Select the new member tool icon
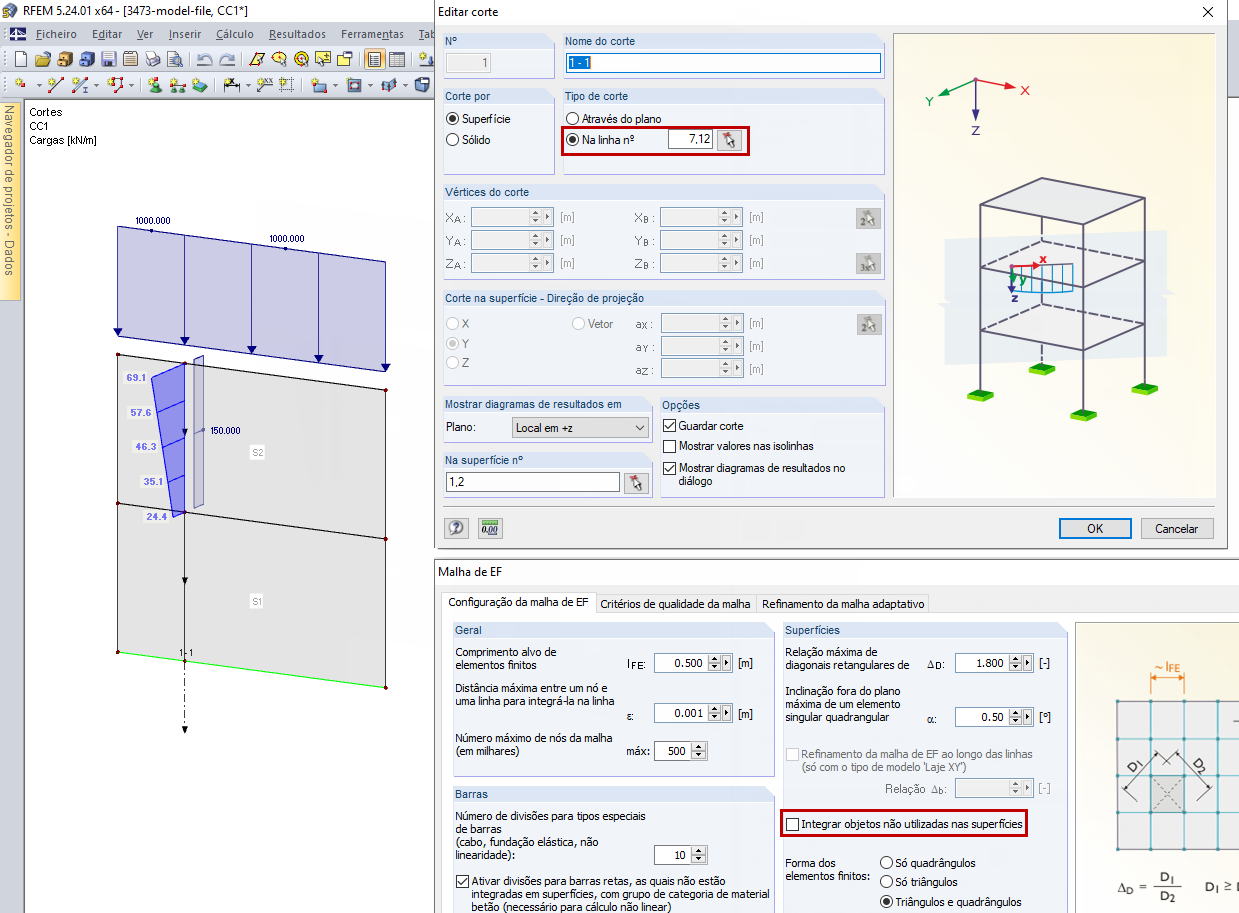Screen dimensions: 1239x913 pyautogui.click(x=80, y=85)
